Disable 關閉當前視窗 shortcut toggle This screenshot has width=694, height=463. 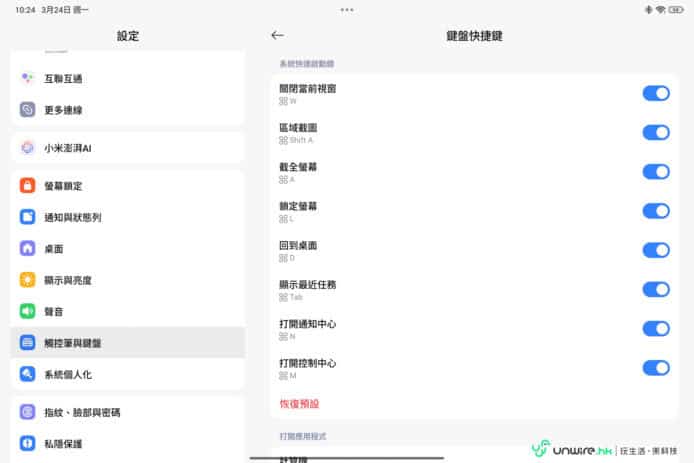pyautogui.click(x=655, y=93)
